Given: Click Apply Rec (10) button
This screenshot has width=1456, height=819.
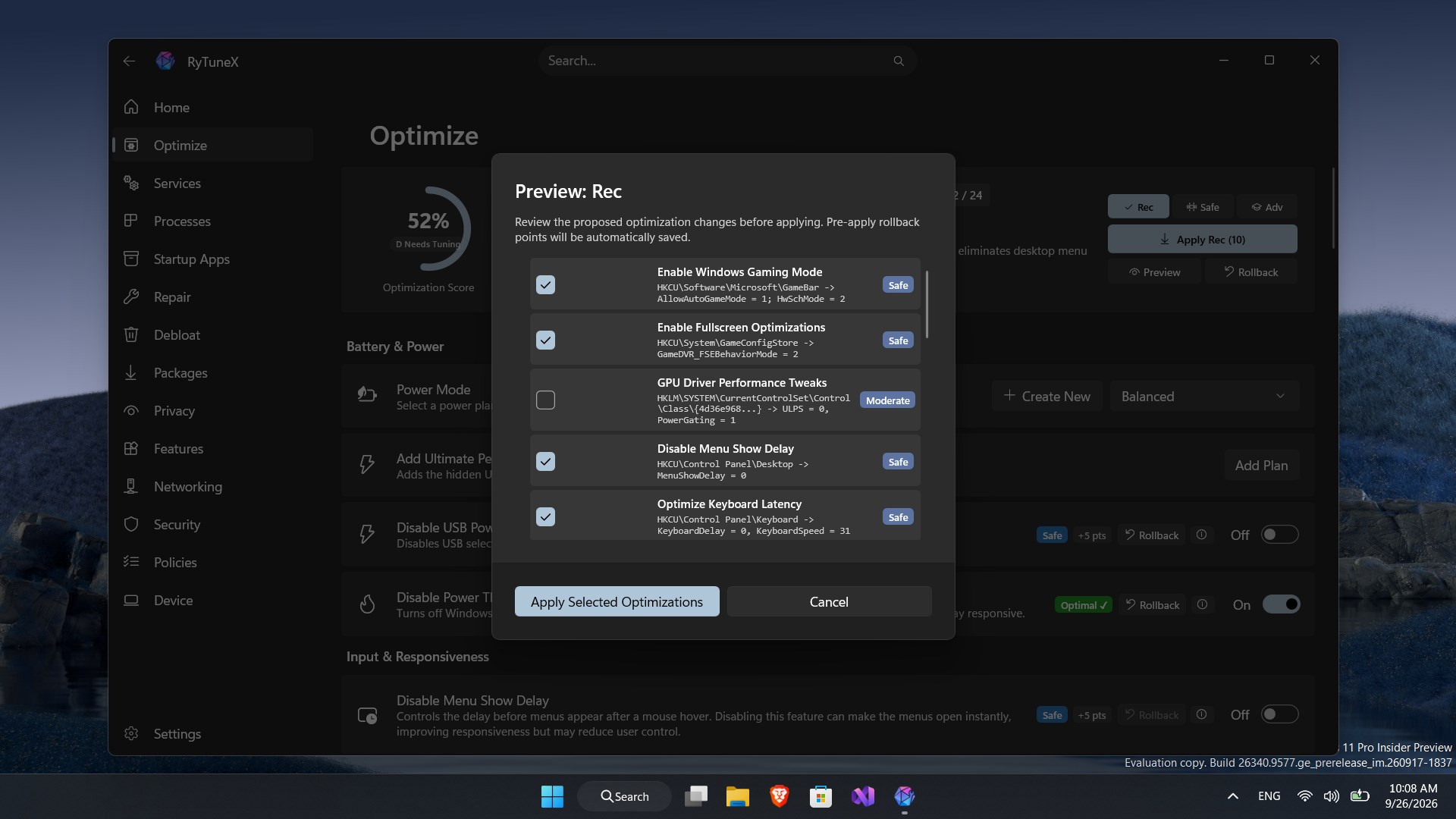Looking at the screenshot, I should coord(1202,239).
